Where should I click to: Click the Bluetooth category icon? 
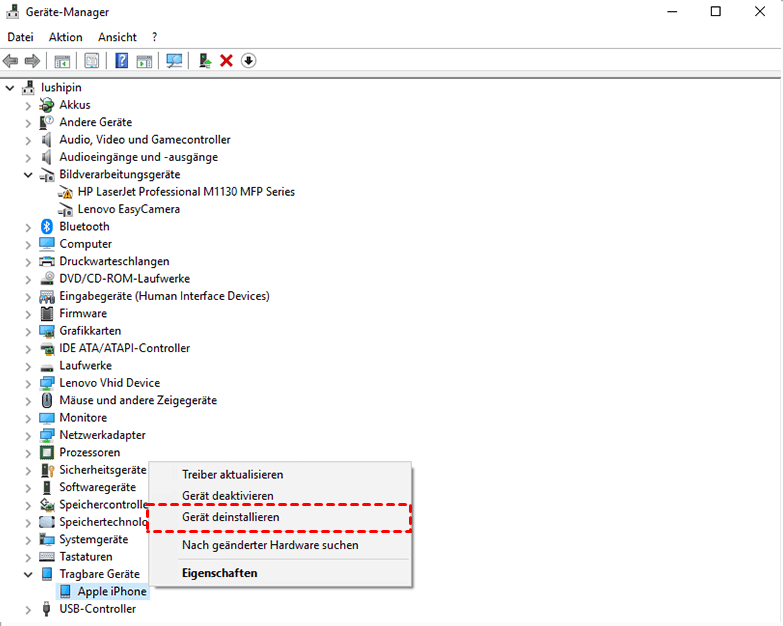(x=47, y=227)
